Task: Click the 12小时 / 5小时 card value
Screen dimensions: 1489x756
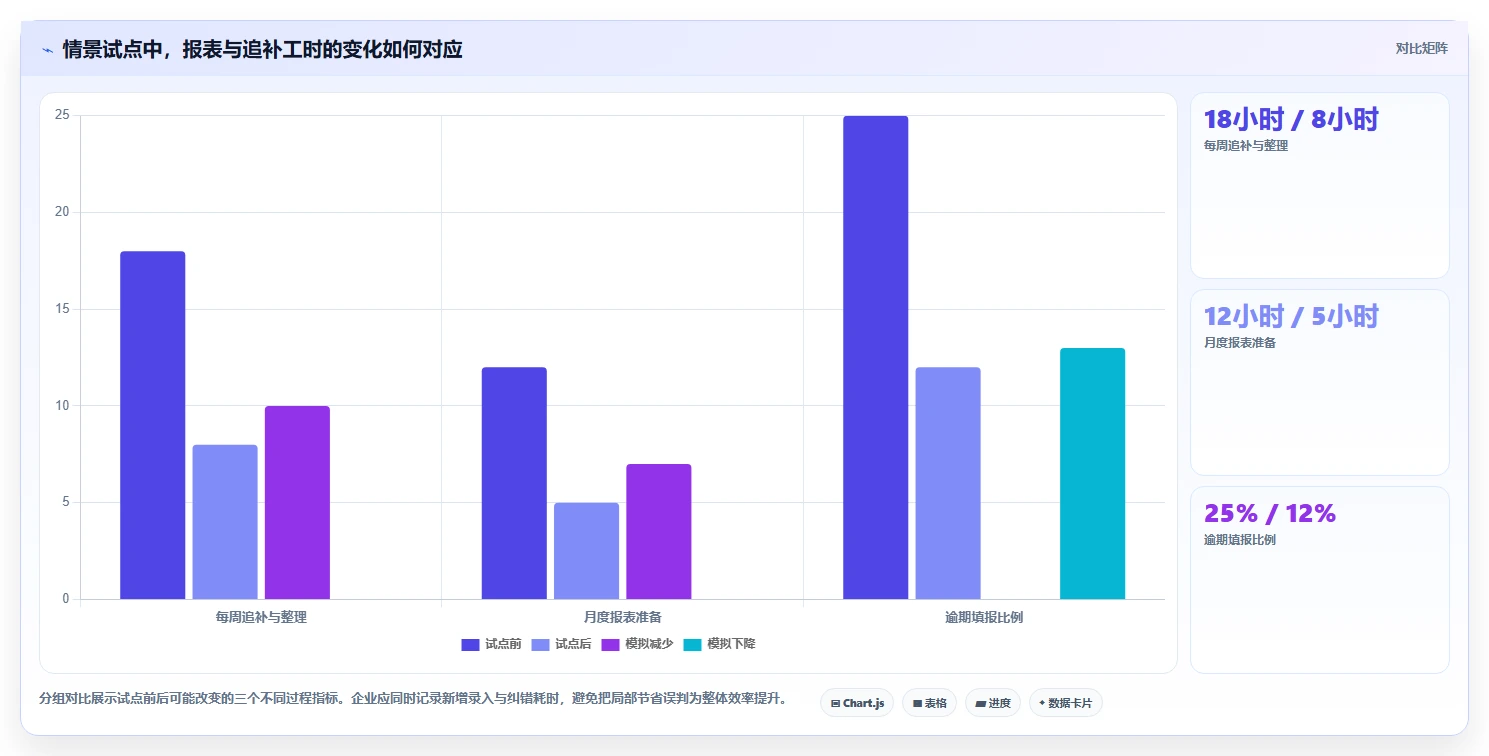Action: coord(1291,317)
